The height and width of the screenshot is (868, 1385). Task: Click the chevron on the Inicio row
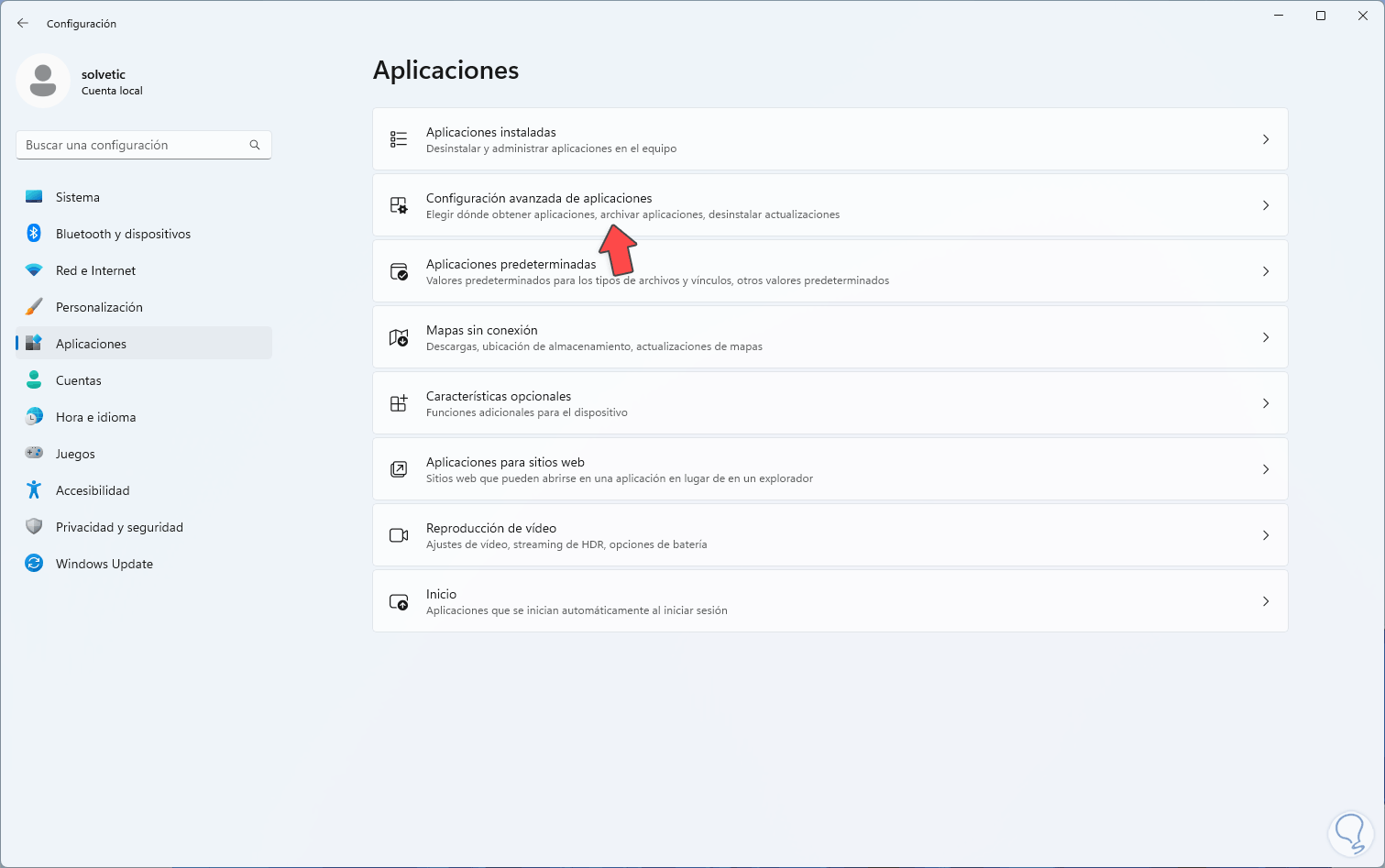click(x=1266, y=601)
